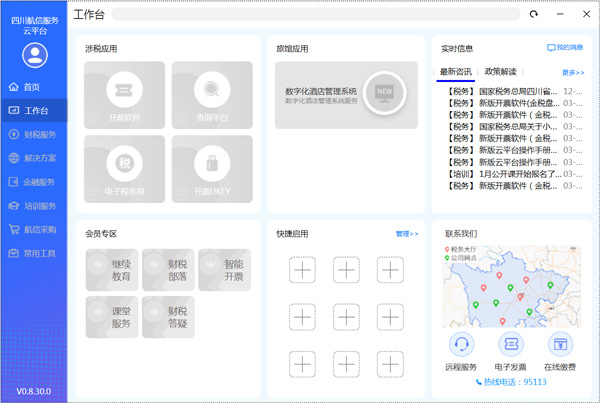Add shortcut in first quick-launch slot

point(303,270)
